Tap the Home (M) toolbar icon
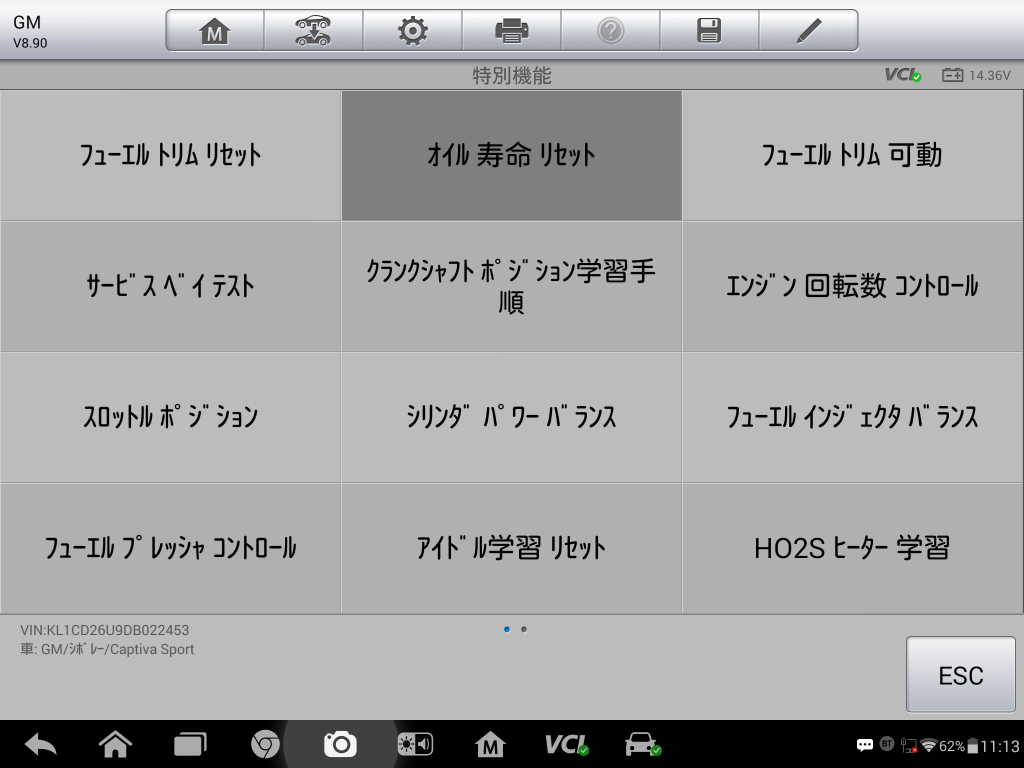Screen dimensions: 1024x768 point(214,31)
